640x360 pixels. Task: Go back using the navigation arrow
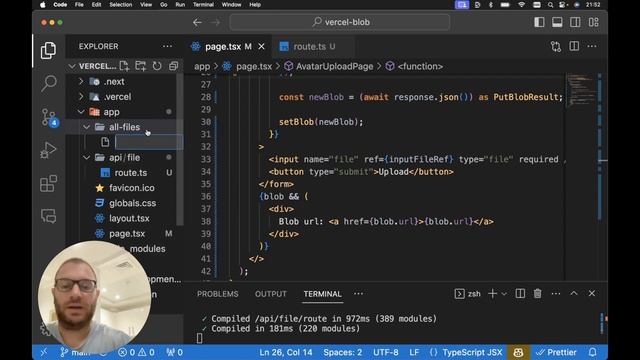pos(197,22)
